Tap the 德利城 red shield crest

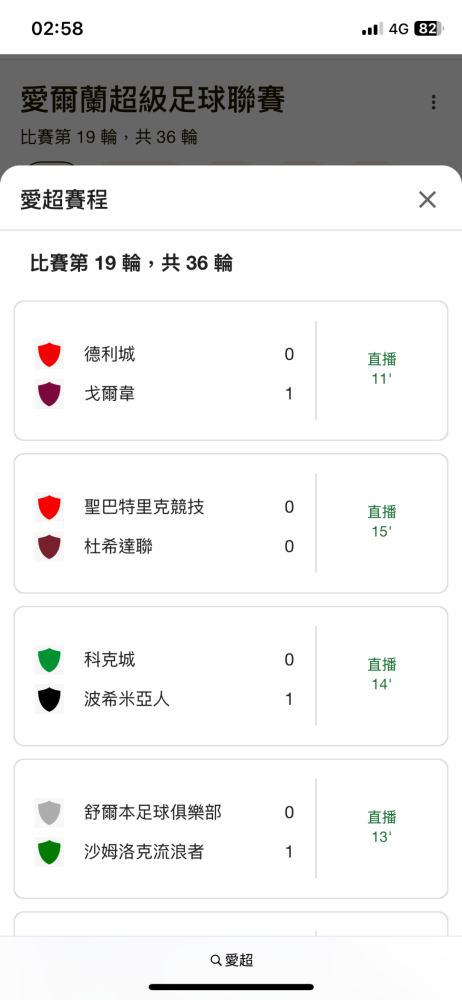click(x=49, y=355)
